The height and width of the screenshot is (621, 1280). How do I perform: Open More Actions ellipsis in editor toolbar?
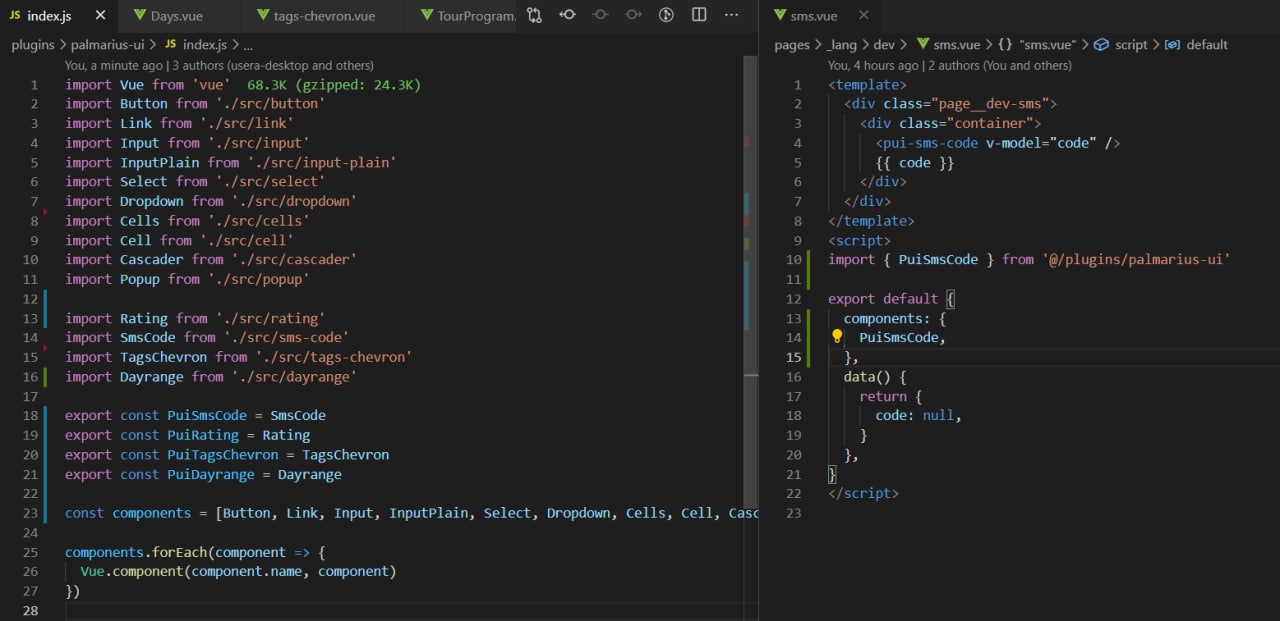(732, 15)
